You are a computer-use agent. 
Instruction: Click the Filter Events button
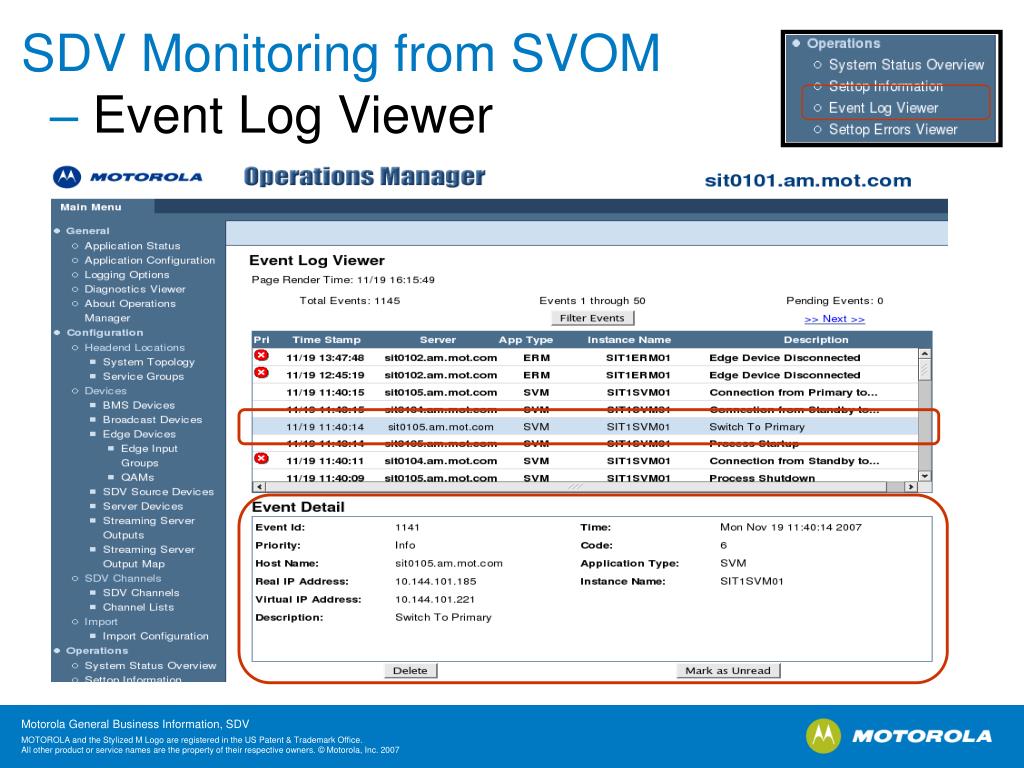click(592, 318)
